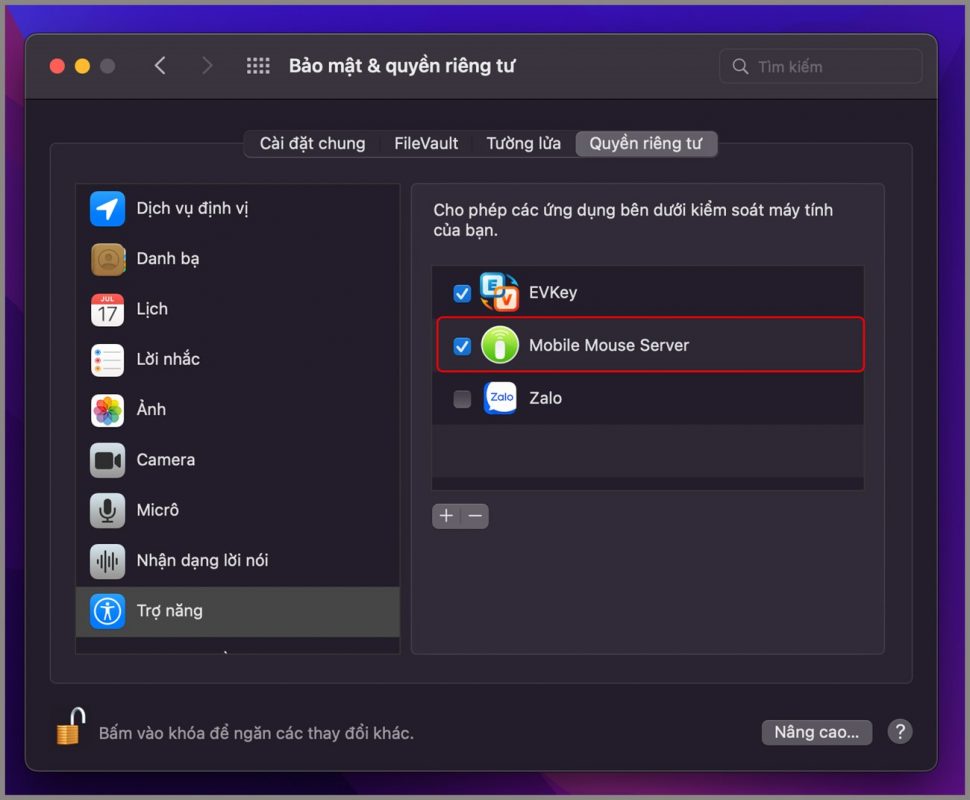
Task: Uncheck the EVKey checkbox
Action: pos(462,293)
